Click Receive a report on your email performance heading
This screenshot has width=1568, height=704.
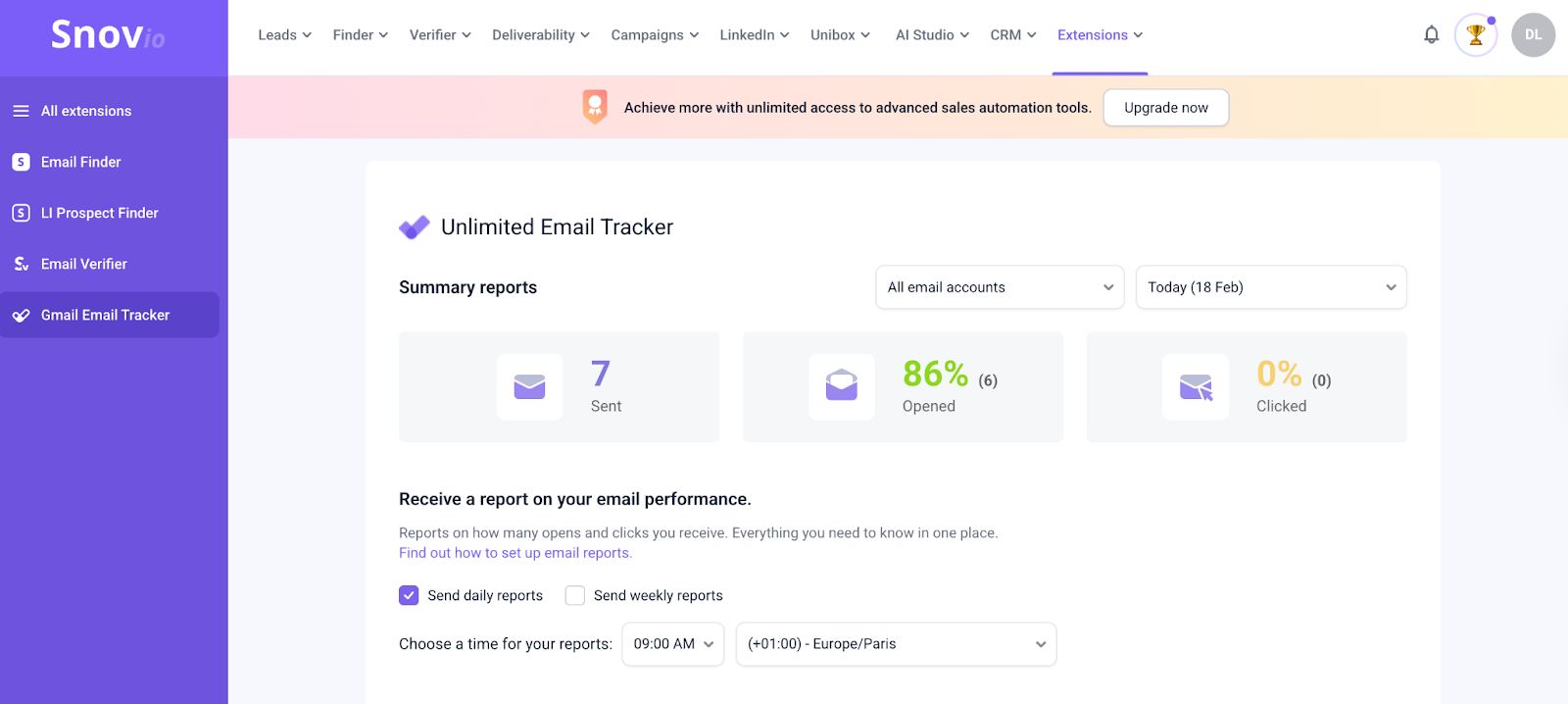click(x=575, y=499)
